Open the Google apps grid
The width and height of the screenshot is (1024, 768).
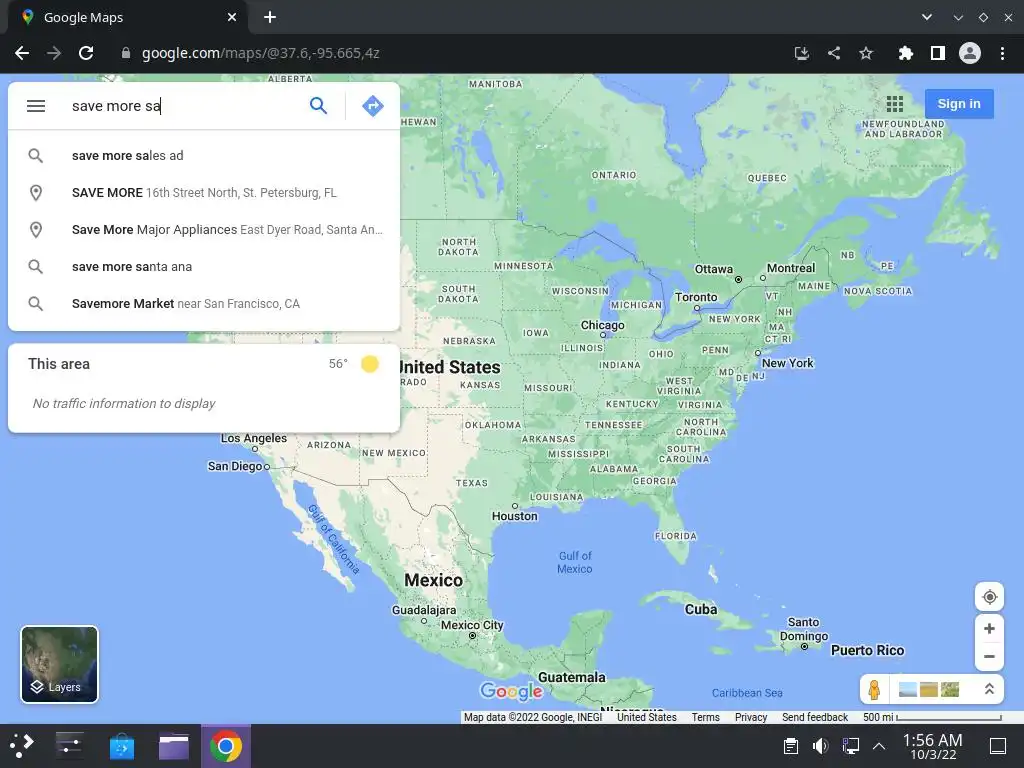895,104
